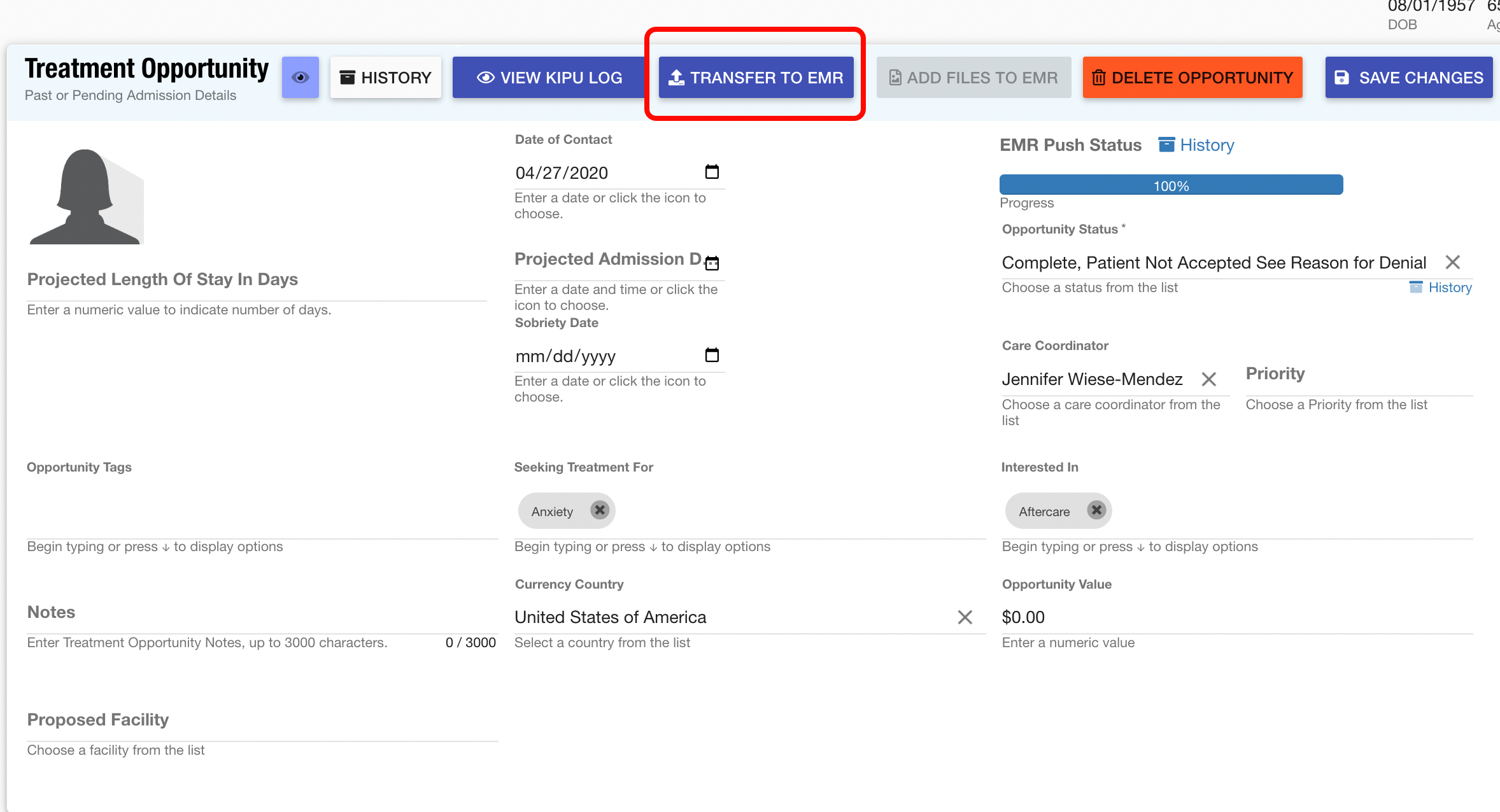Open the Sobriety Date calendar picker
The width and height of the screenshot is (1500, 812).
[712, 355]
